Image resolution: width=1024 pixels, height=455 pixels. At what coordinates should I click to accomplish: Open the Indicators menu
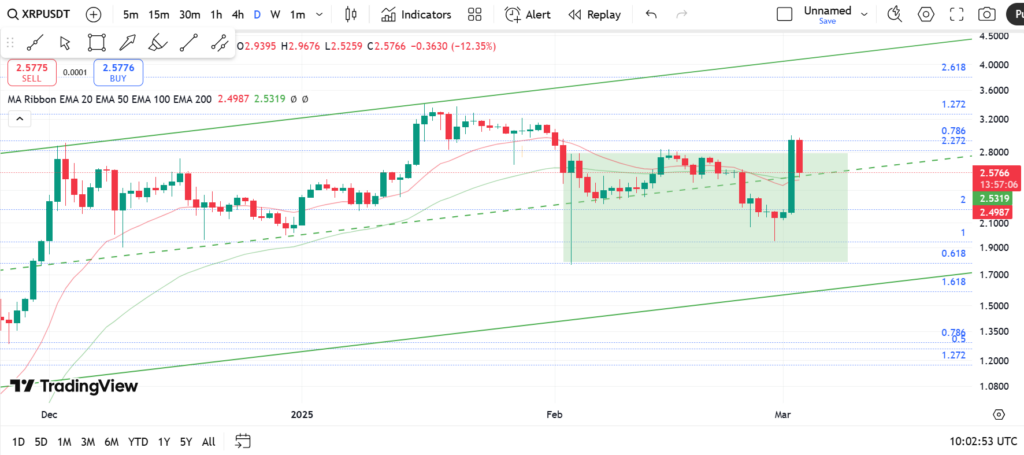coord(416,15)
